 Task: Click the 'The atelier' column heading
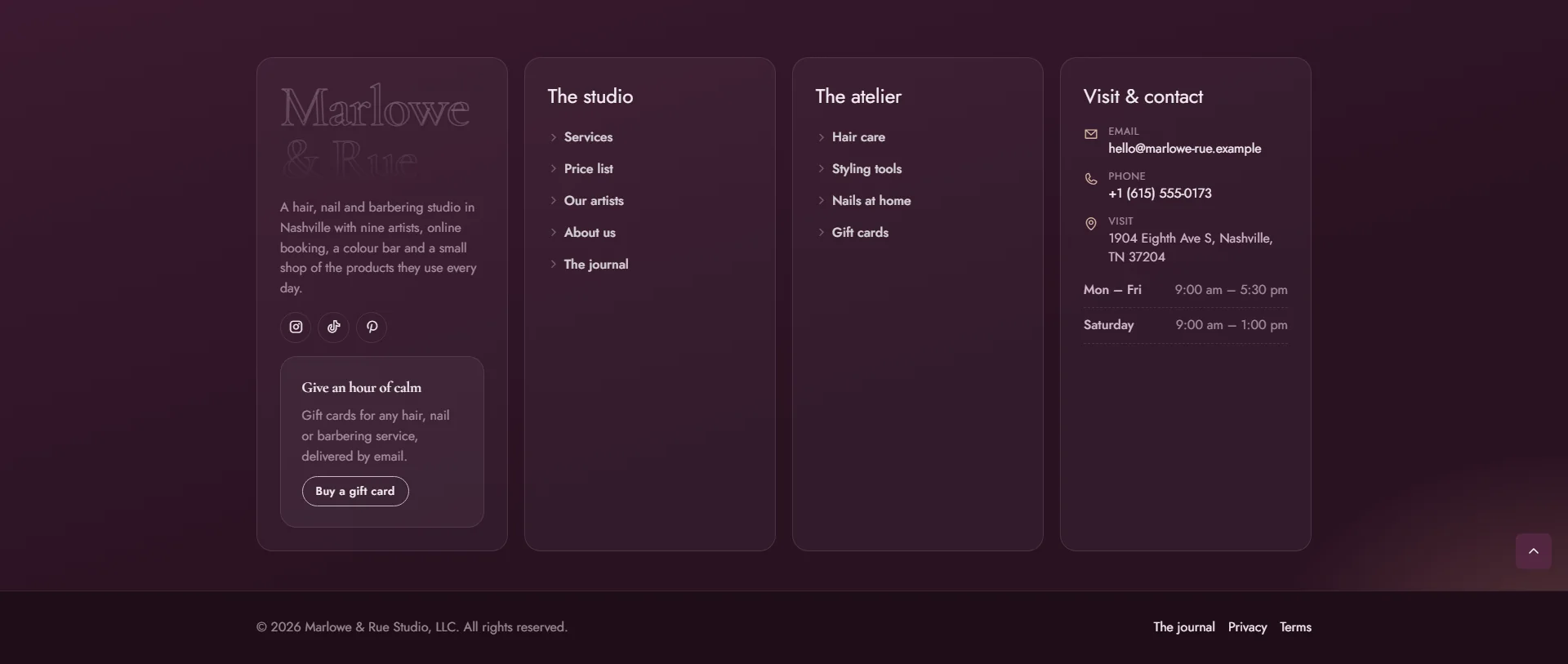coord(858,96)
